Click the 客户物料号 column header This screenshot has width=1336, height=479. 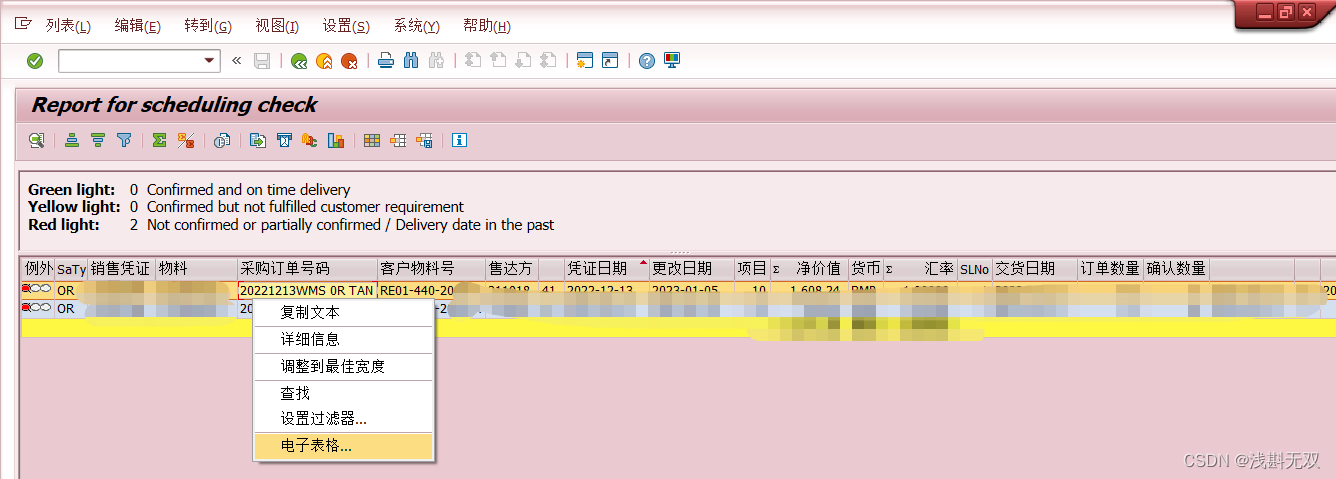point(431,269)
